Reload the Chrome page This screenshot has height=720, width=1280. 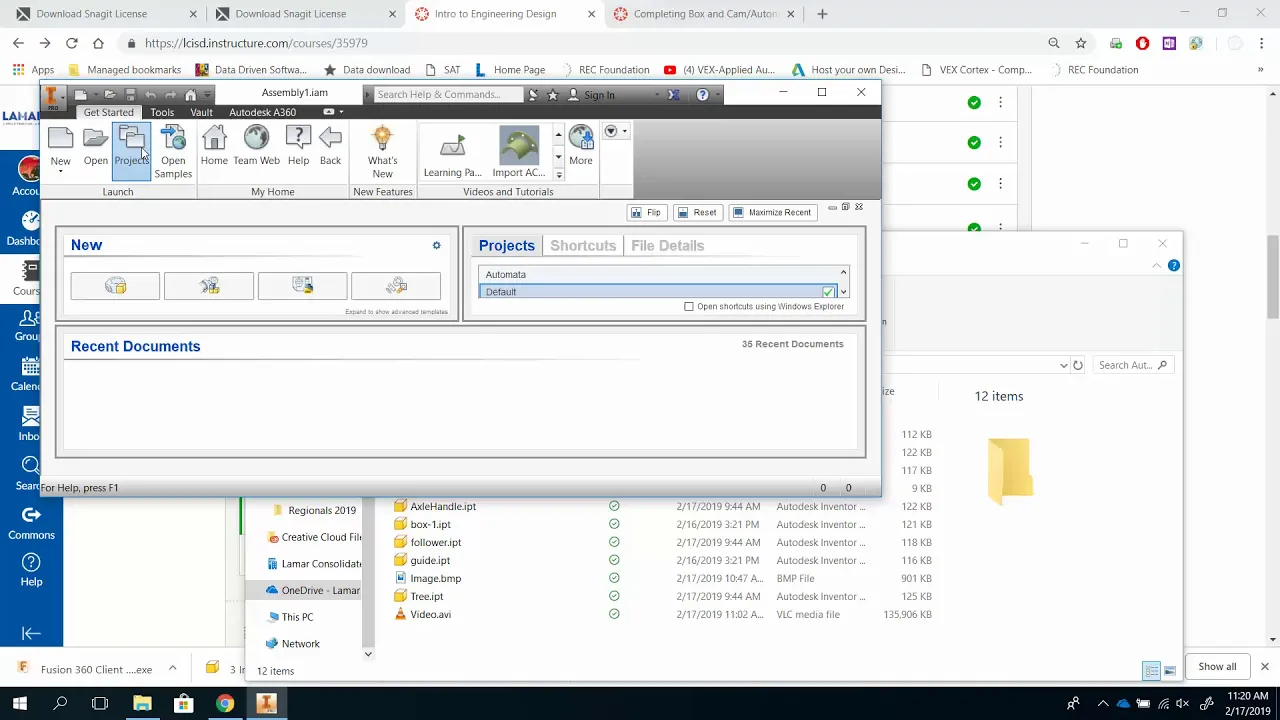tap(72, 43)
